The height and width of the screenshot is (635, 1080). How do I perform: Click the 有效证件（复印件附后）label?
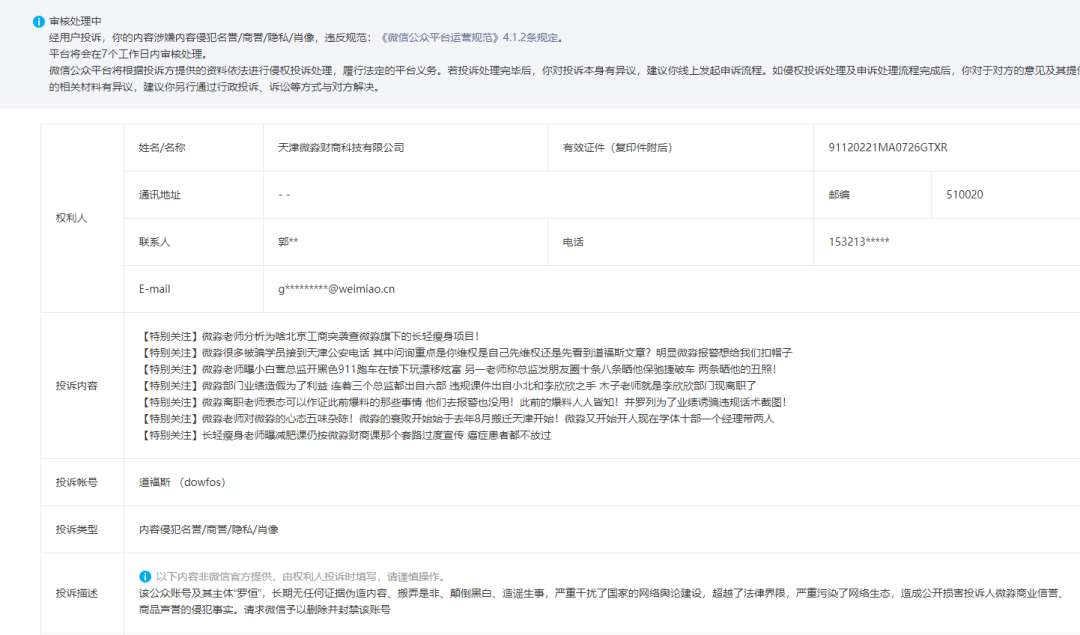coord(617,147)
